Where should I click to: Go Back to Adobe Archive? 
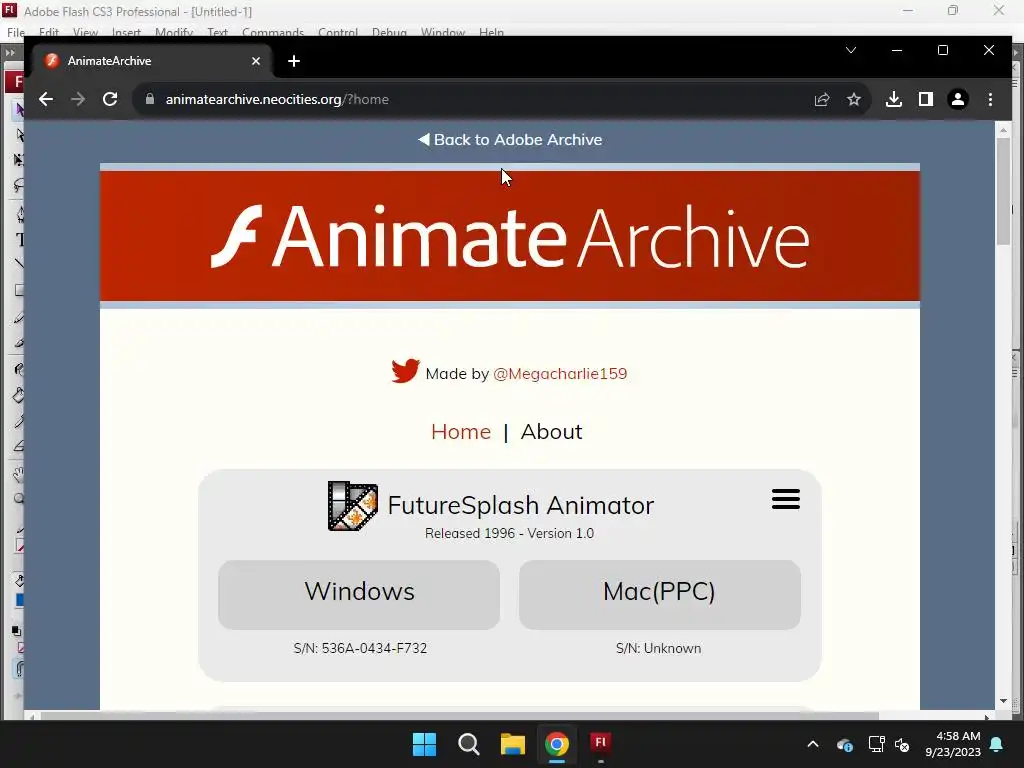tap(510, 140)
